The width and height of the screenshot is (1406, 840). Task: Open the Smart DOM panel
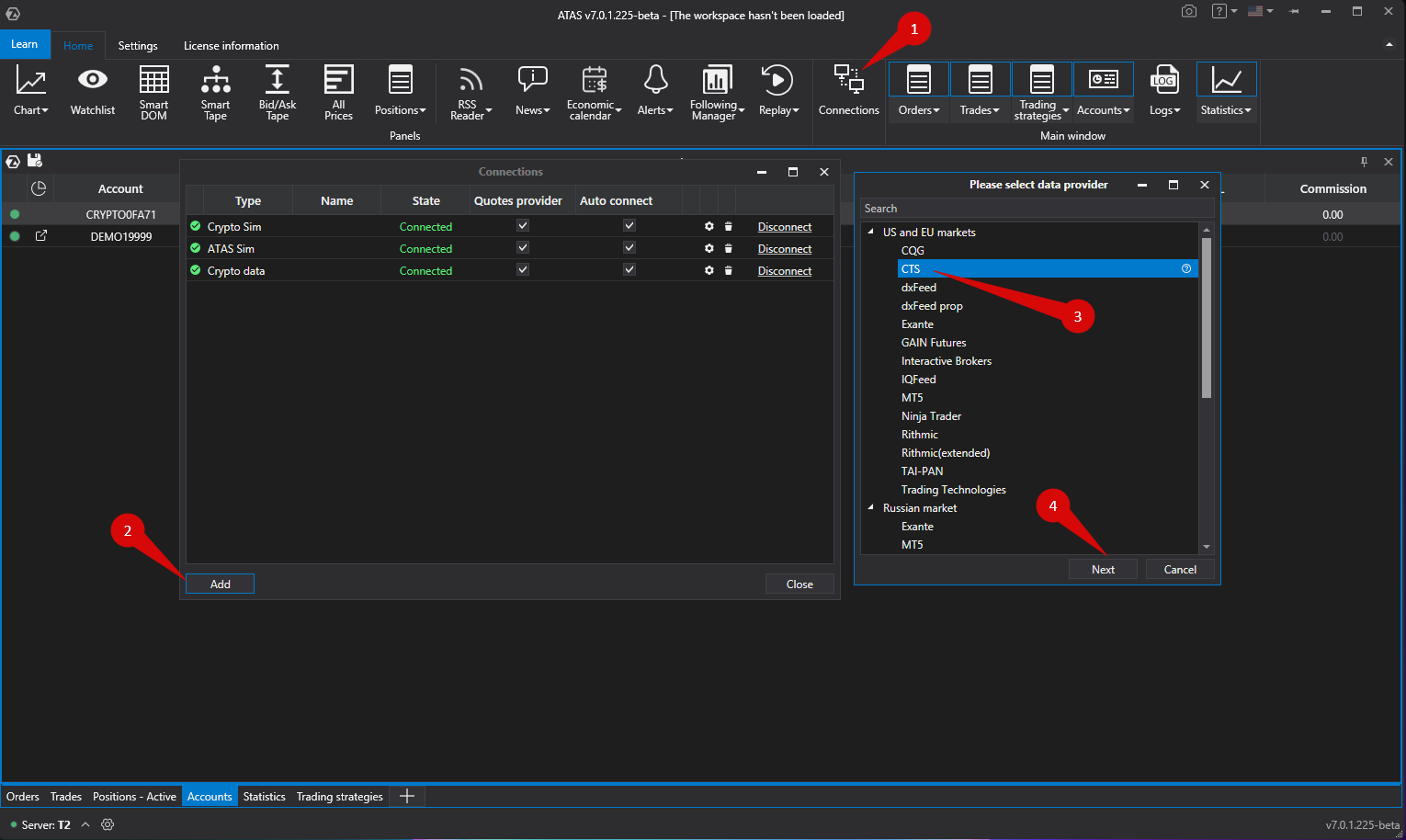(153, 92)
